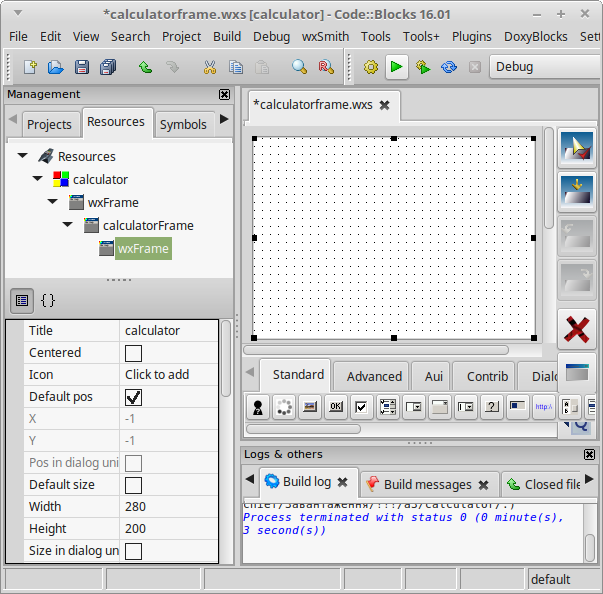Reveal more log tabs to the right

(589, 479)
